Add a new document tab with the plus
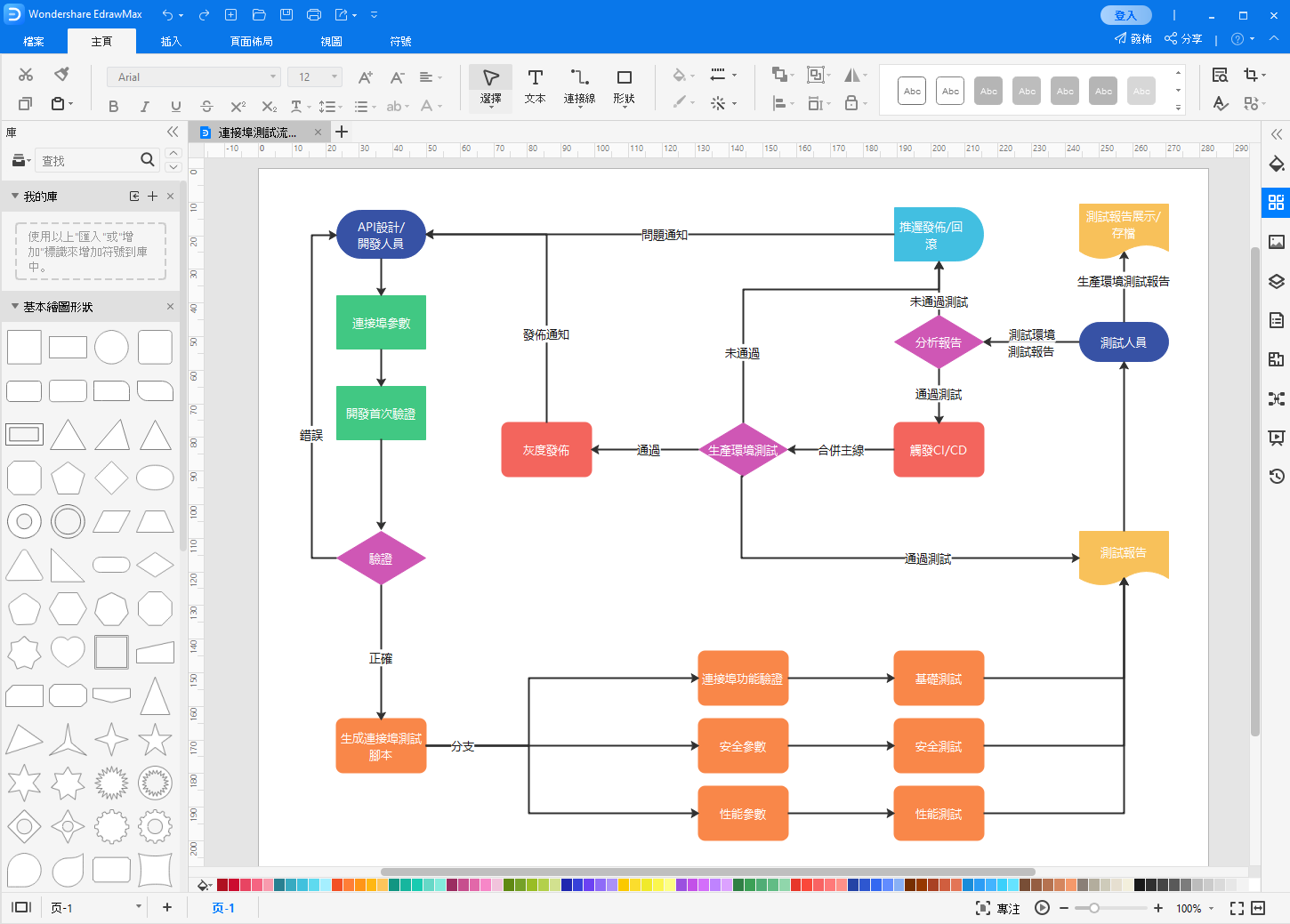The height and width of the screenshot is (924, 1290). click(x=341, y=132)
